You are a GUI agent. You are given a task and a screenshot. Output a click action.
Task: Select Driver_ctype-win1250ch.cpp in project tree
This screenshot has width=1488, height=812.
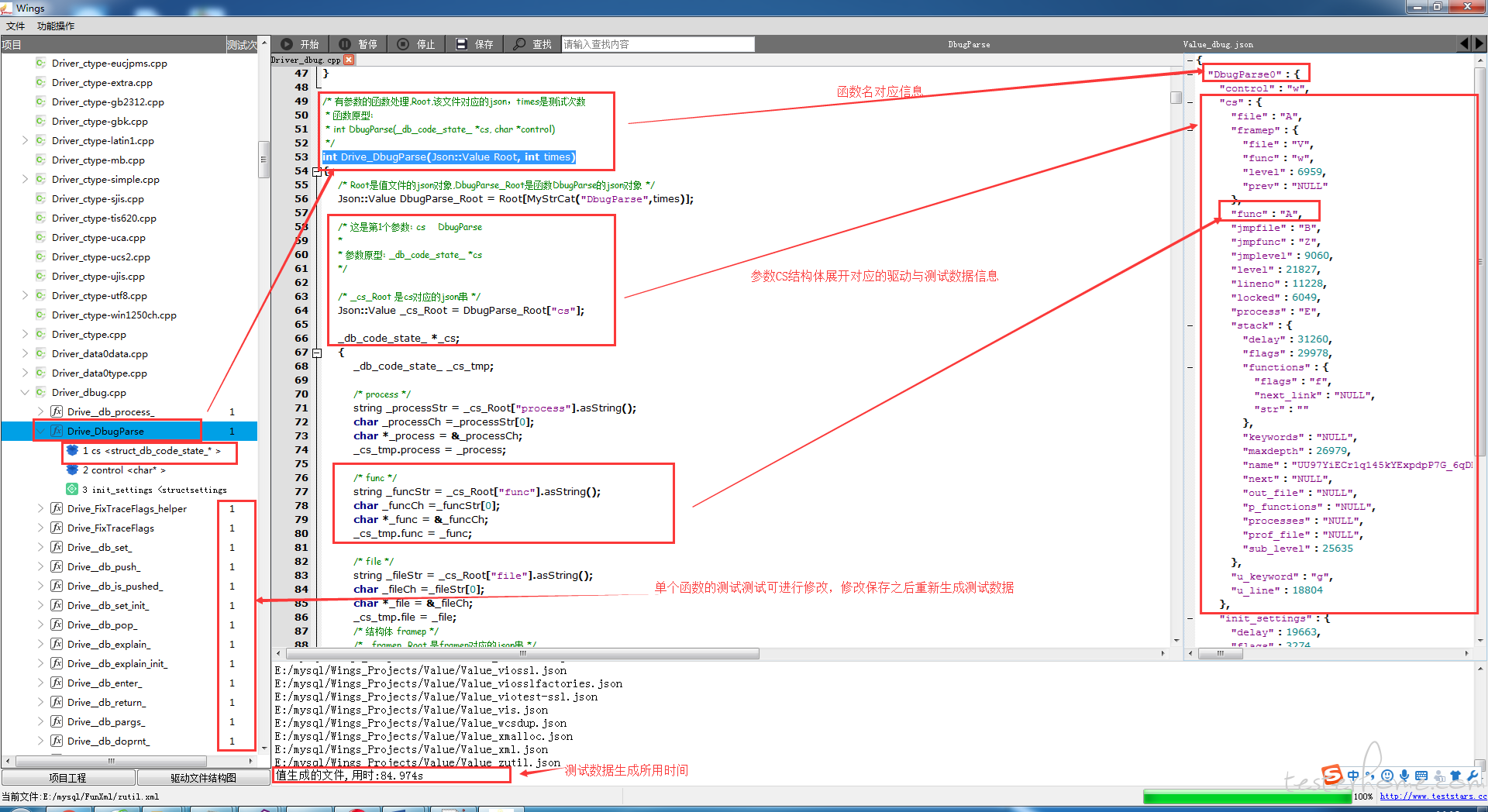(114, 315)
